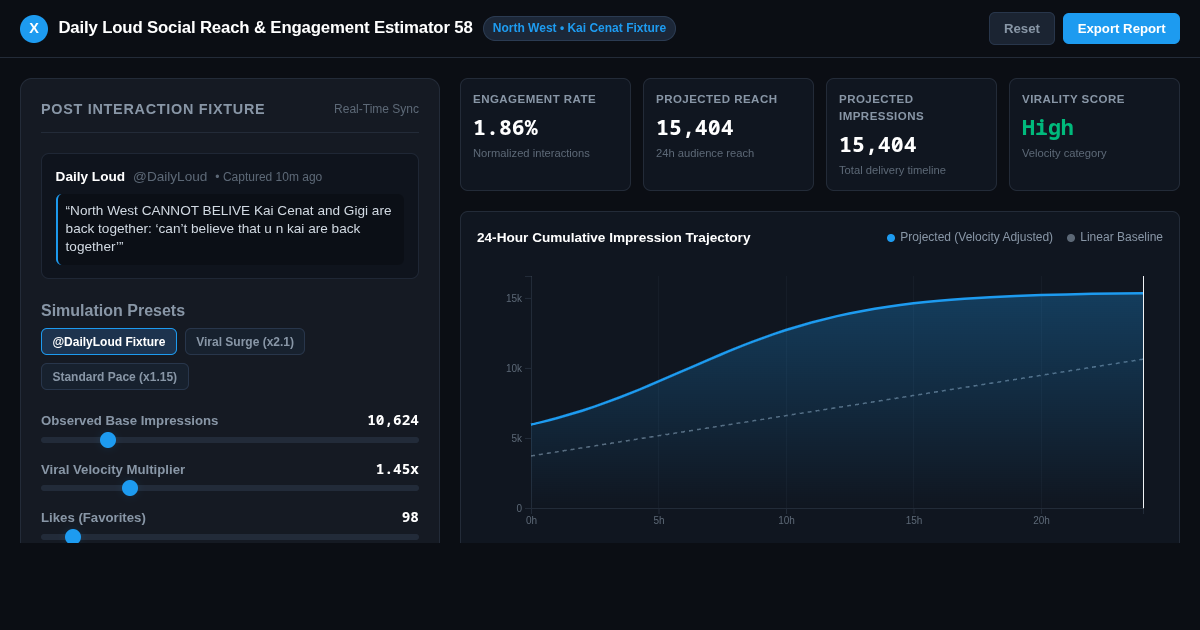Click the Daily Loud author name
Image resolution: width=1200 pixels, height=630 pixels.
(90, 177)
